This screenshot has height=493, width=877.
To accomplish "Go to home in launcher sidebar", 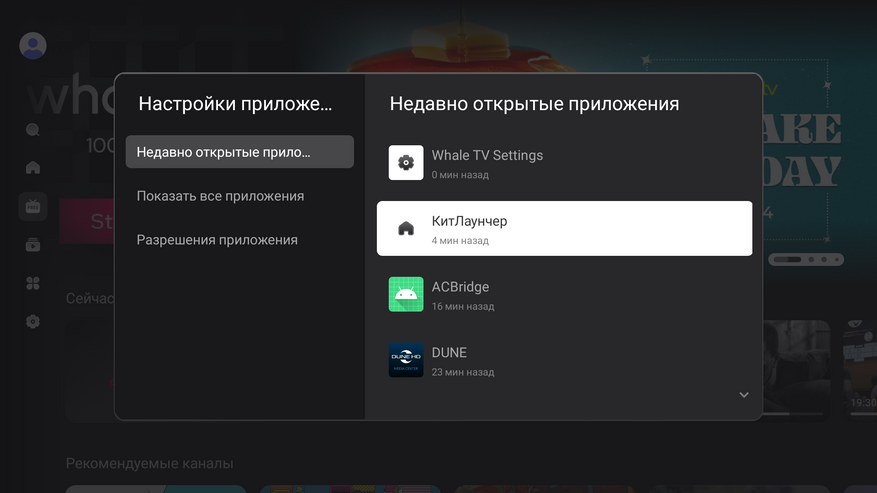I will (x=32, y=167).
